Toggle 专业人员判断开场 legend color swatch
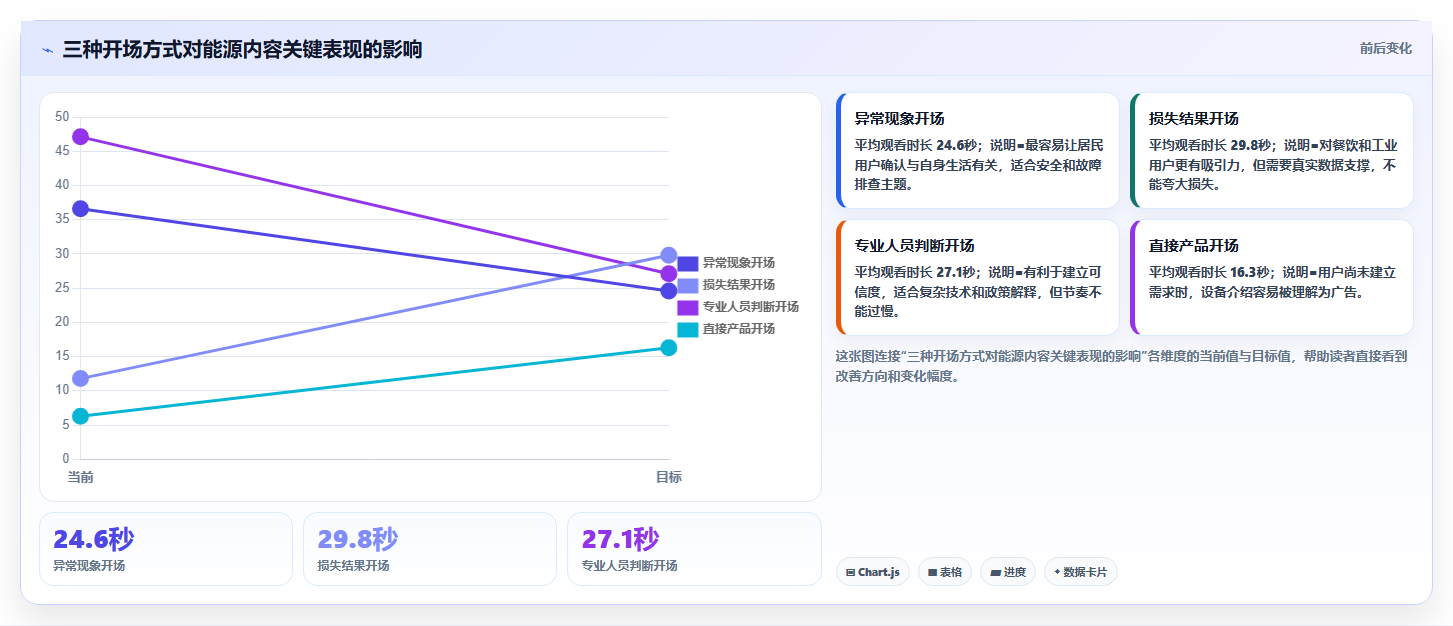Viewport: 1453px width, 626px height. [687, 307]
